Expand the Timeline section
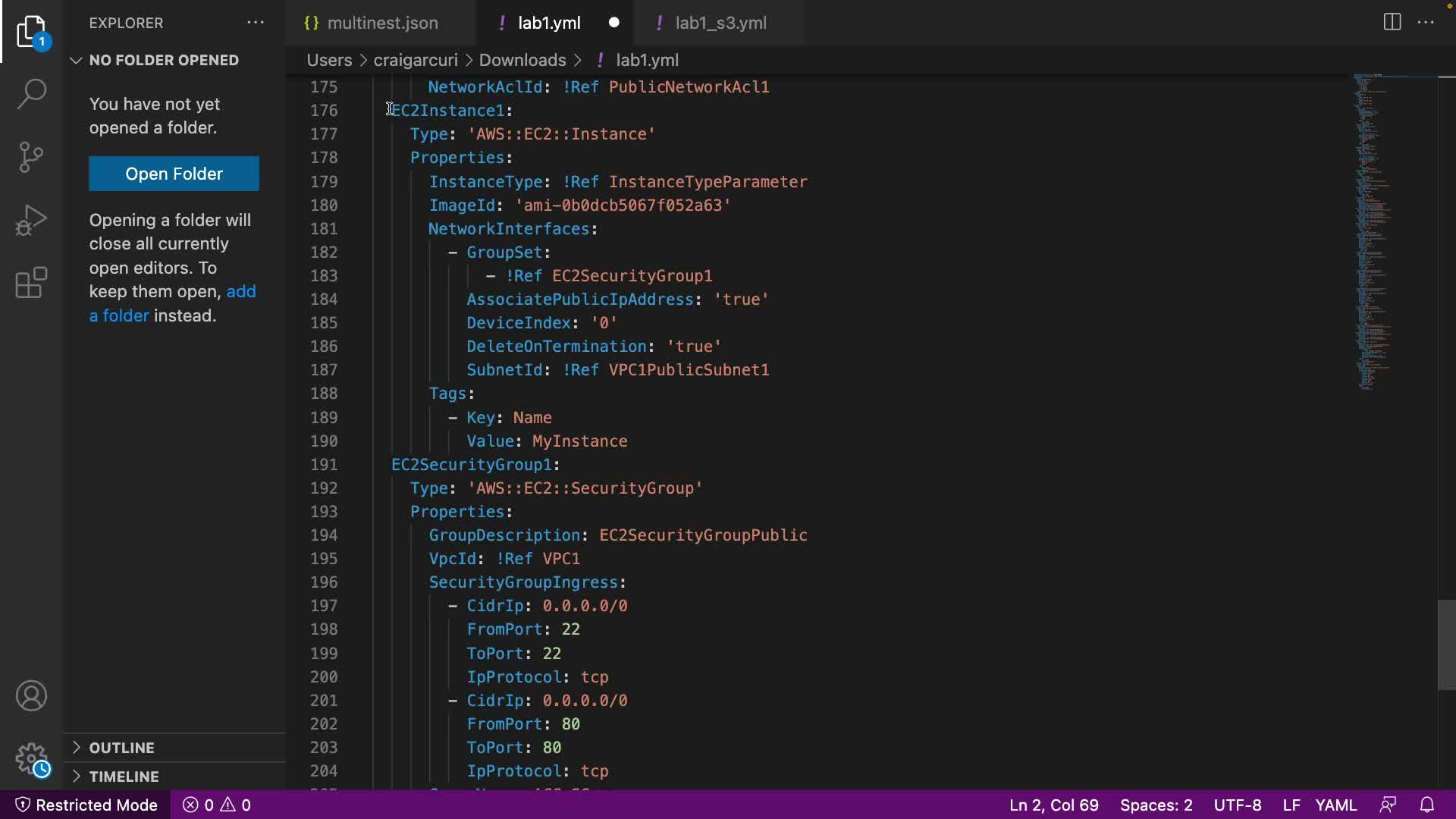This screenshot has width=1456, height=819. tap(124, 777)
